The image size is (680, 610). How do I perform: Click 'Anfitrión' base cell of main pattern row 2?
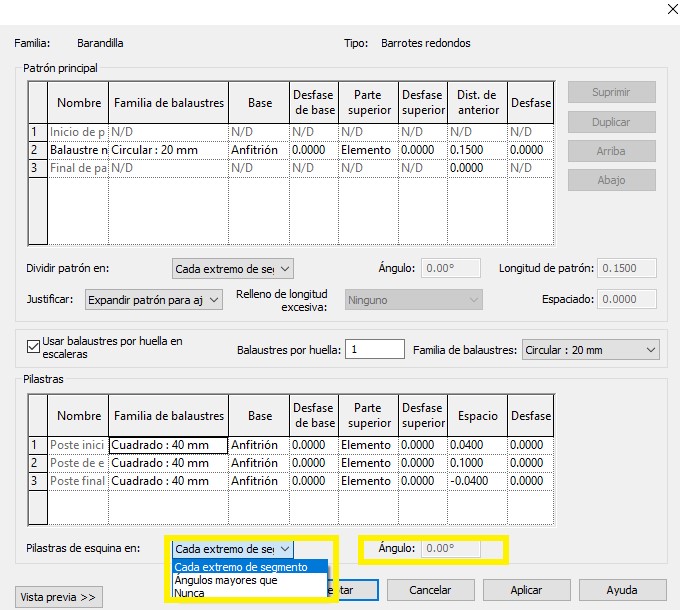(259, 150)
